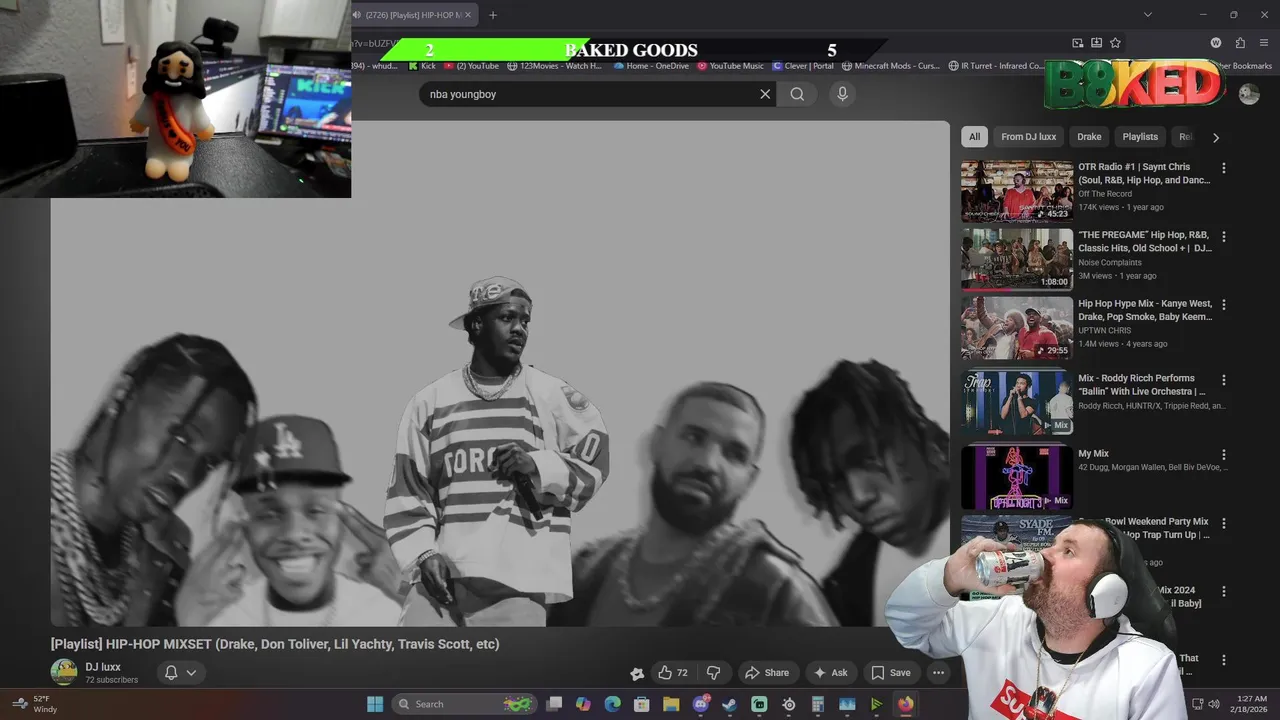Open Discord from the taskbar
Image resolution: width=1280 pixels, height=720 pixels.
[701, 704]
